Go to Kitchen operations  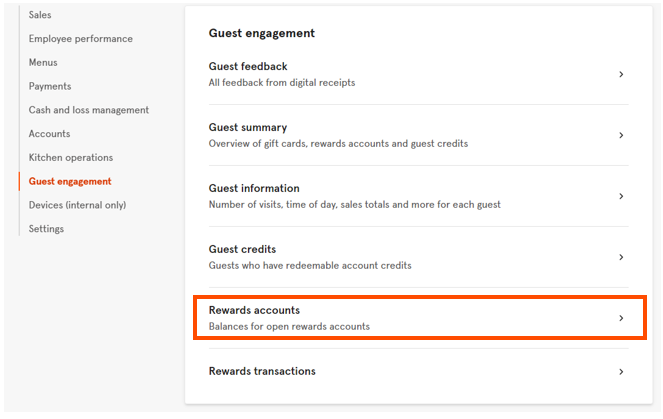pyautogui.click(x=70, y=158)
